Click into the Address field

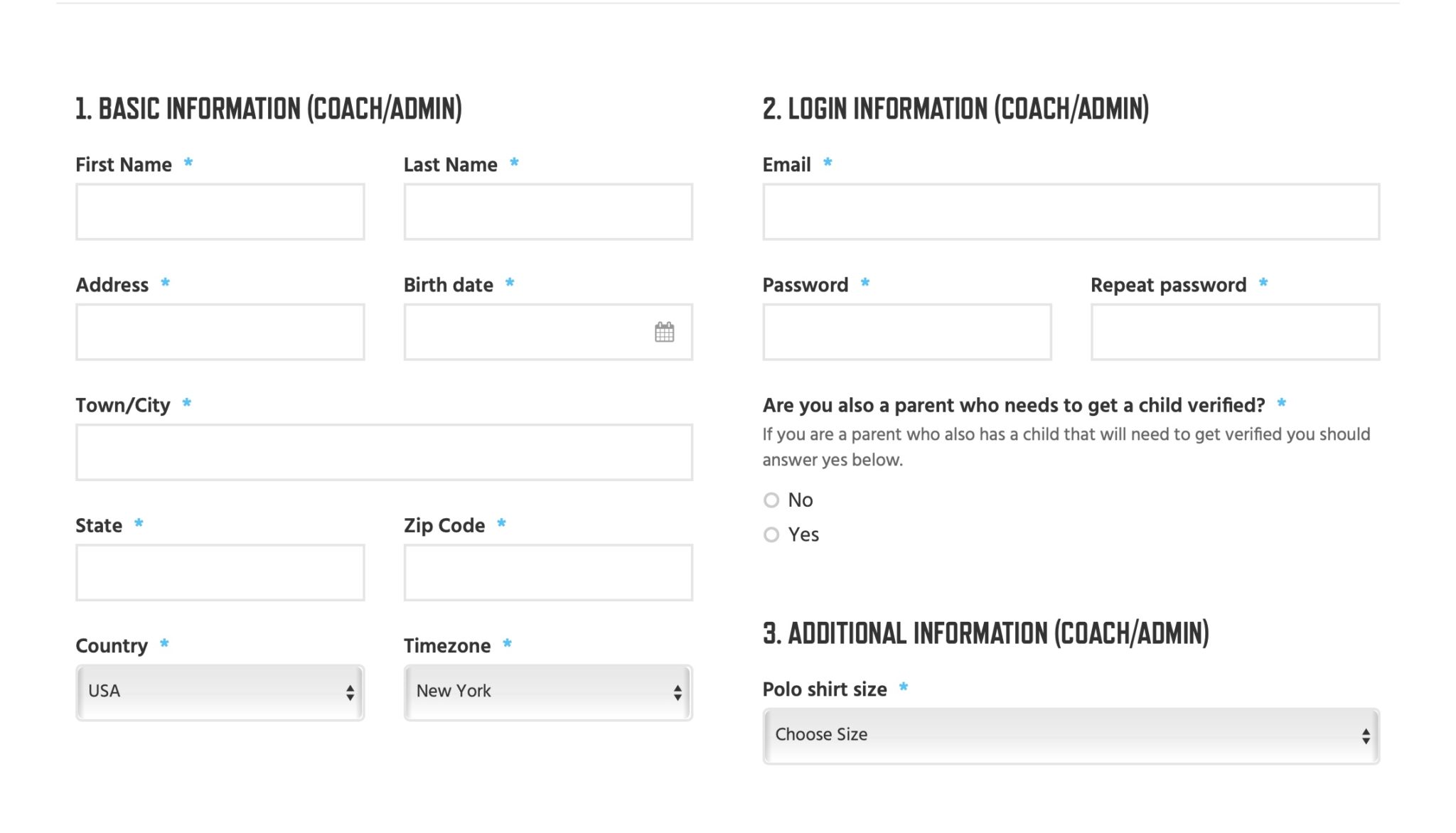220,332
